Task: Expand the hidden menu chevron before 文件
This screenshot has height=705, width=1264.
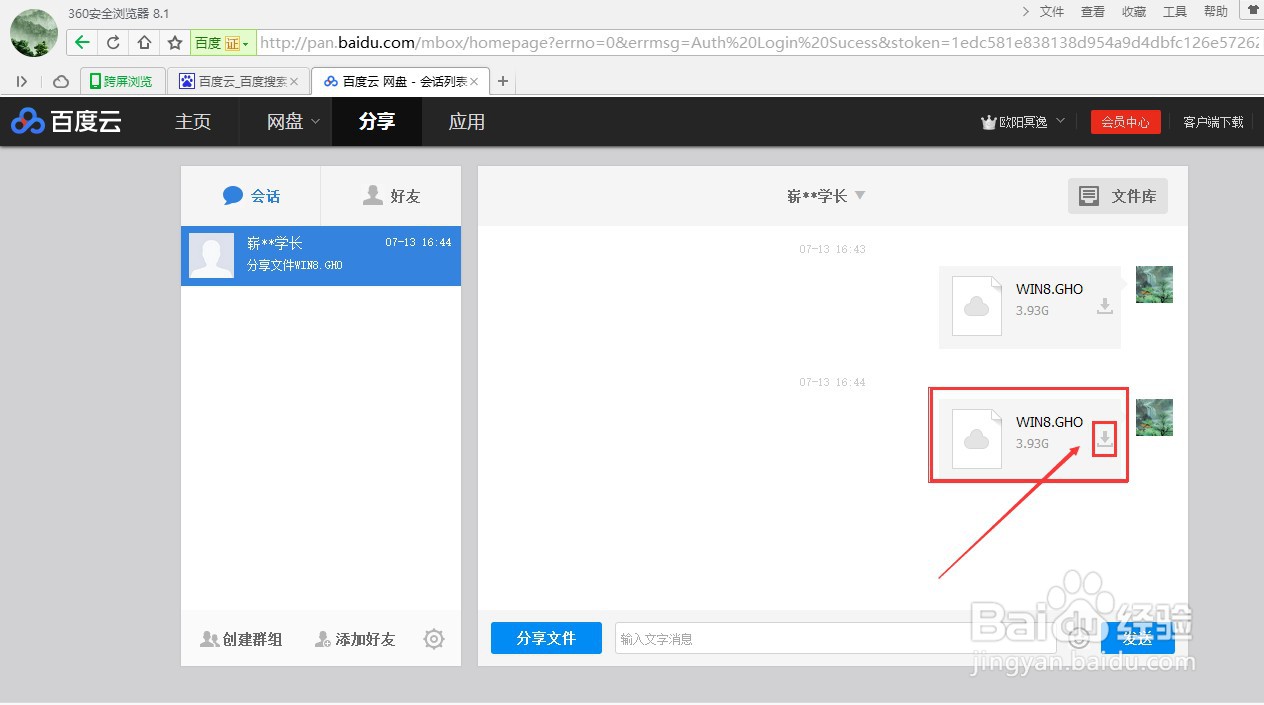Action: coord(1025,11)
